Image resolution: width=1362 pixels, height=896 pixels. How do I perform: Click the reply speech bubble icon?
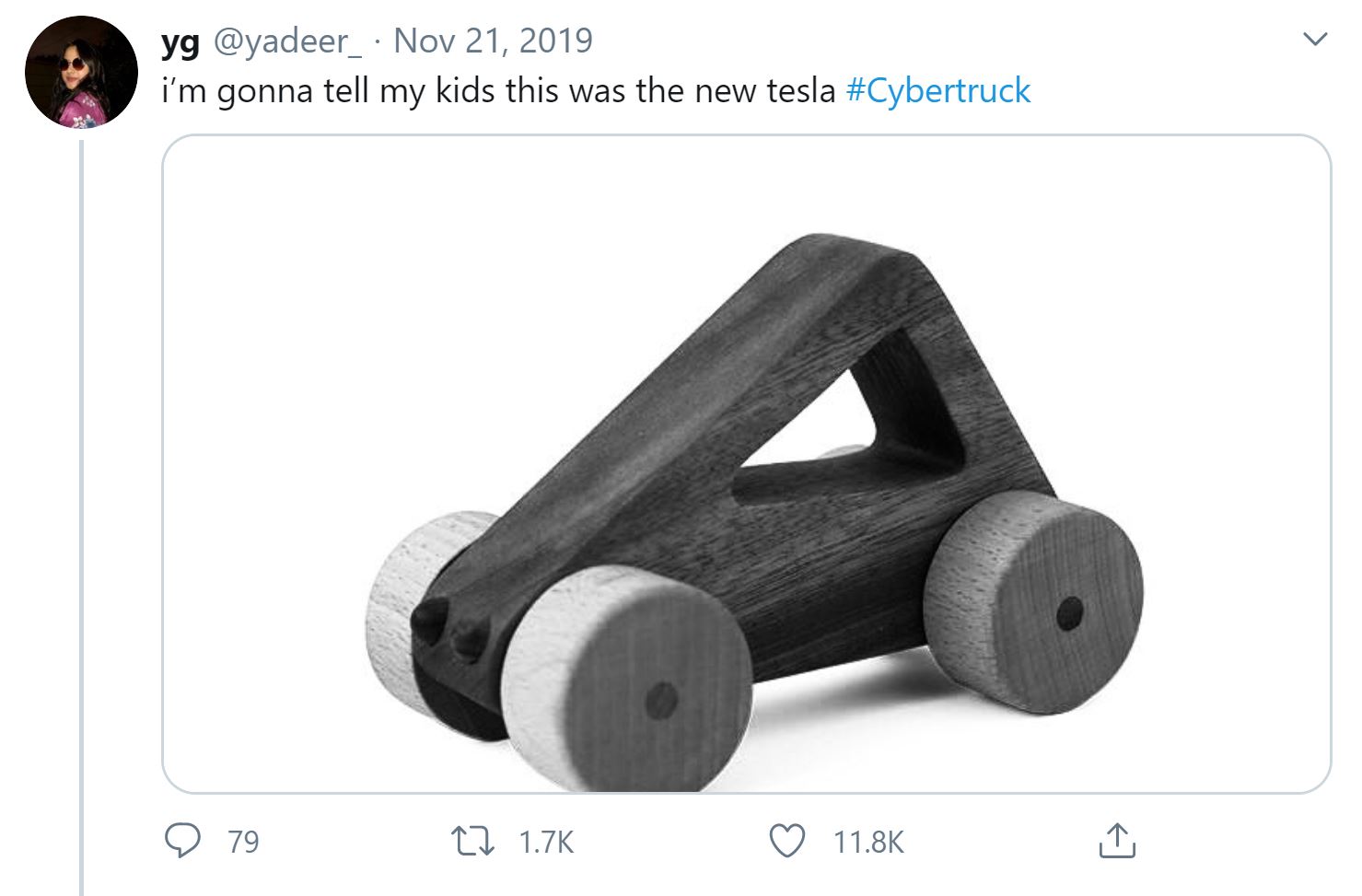point(182,841)
